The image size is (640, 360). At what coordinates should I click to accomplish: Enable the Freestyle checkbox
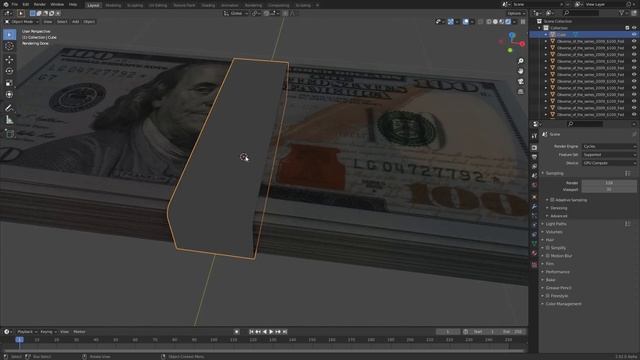(x=548, y=296)
